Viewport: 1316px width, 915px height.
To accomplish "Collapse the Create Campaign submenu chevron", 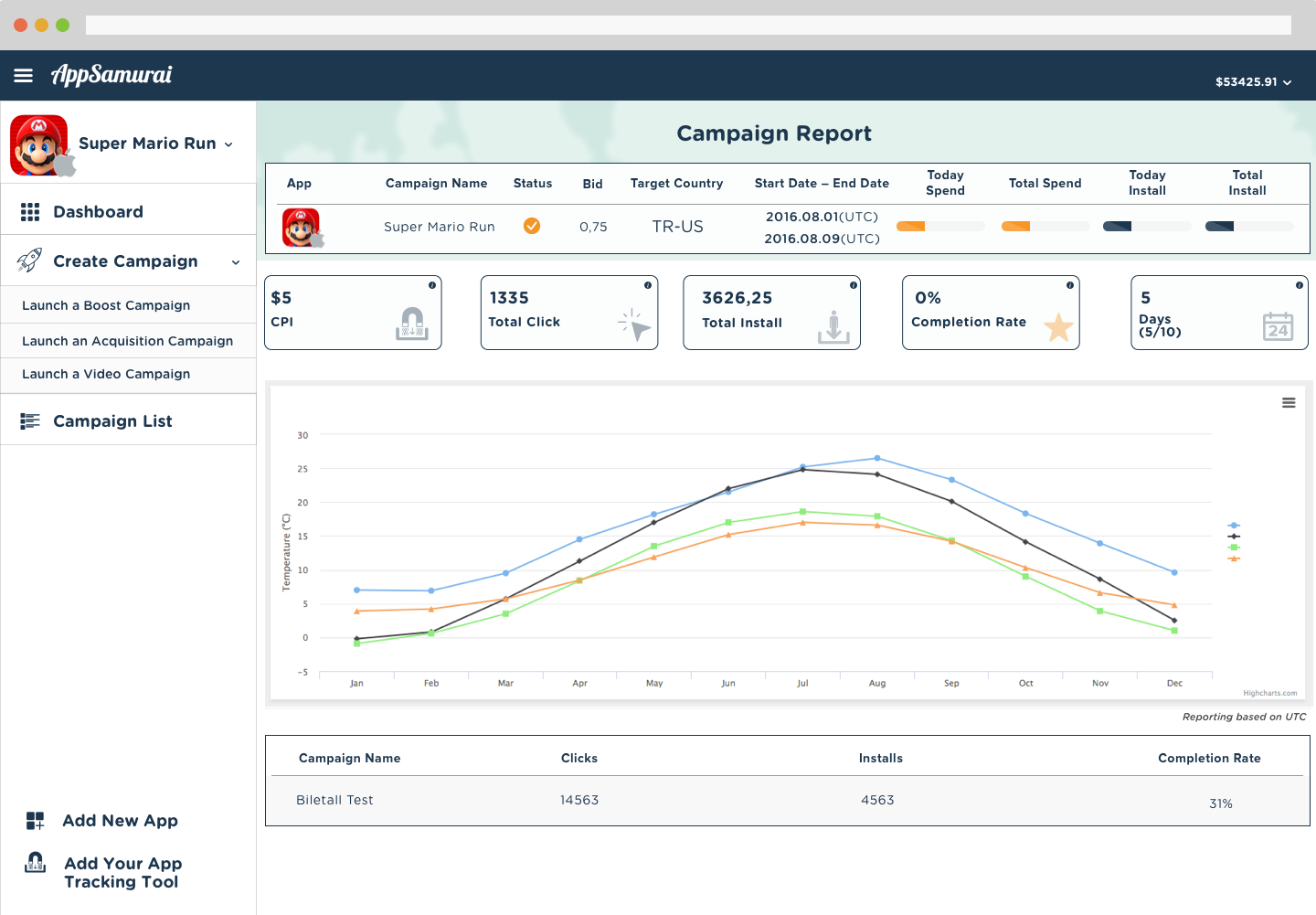I will (236, 262).
